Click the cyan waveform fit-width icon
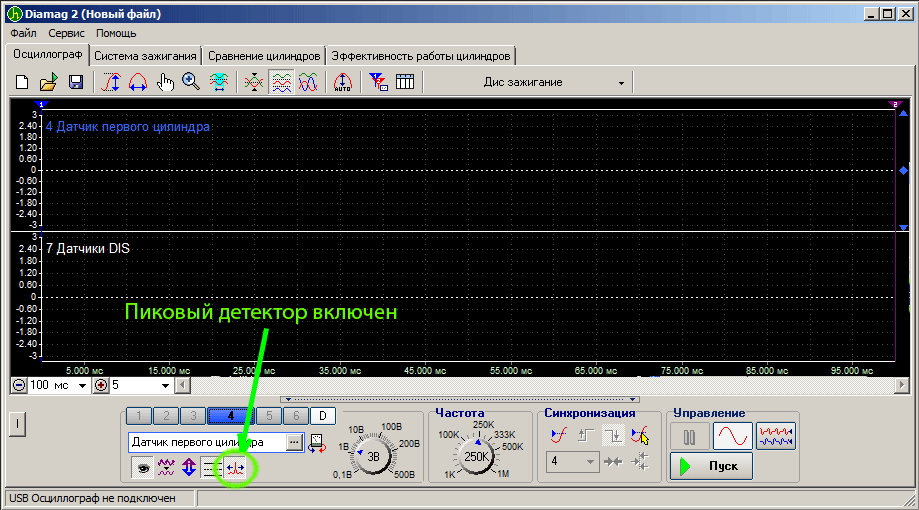Image resolution: width=919 pixels, height=510 pixels. (219, 82)
